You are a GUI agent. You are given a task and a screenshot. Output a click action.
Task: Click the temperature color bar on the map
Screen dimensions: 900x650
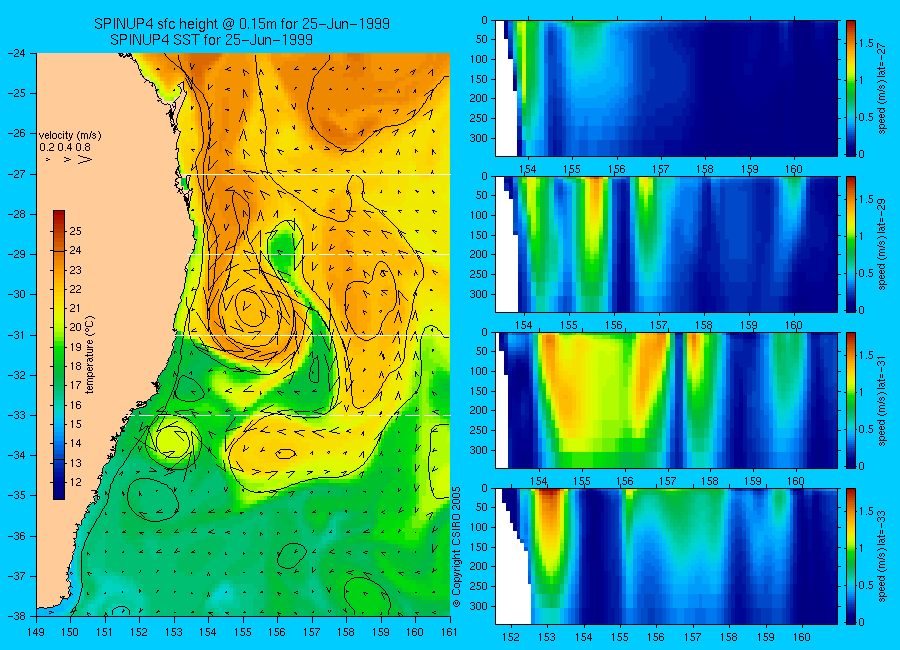point(59,355)
